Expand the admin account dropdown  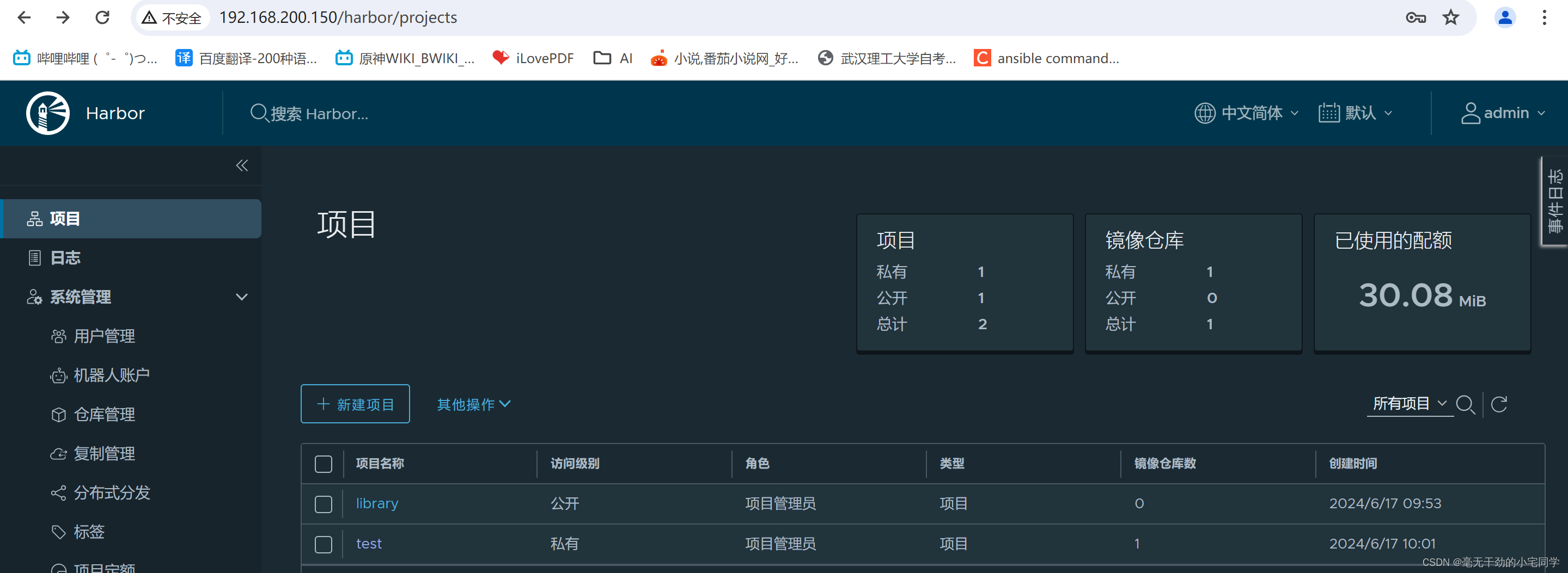1504,113
